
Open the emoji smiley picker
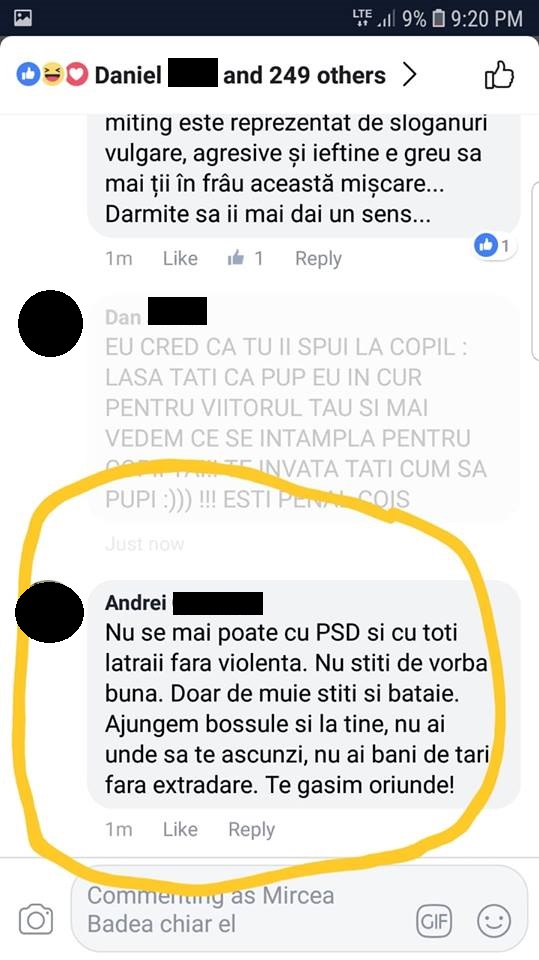494,921
